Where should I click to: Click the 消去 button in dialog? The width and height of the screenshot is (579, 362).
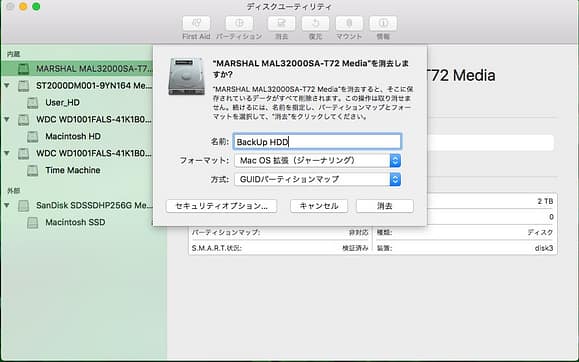385,206
